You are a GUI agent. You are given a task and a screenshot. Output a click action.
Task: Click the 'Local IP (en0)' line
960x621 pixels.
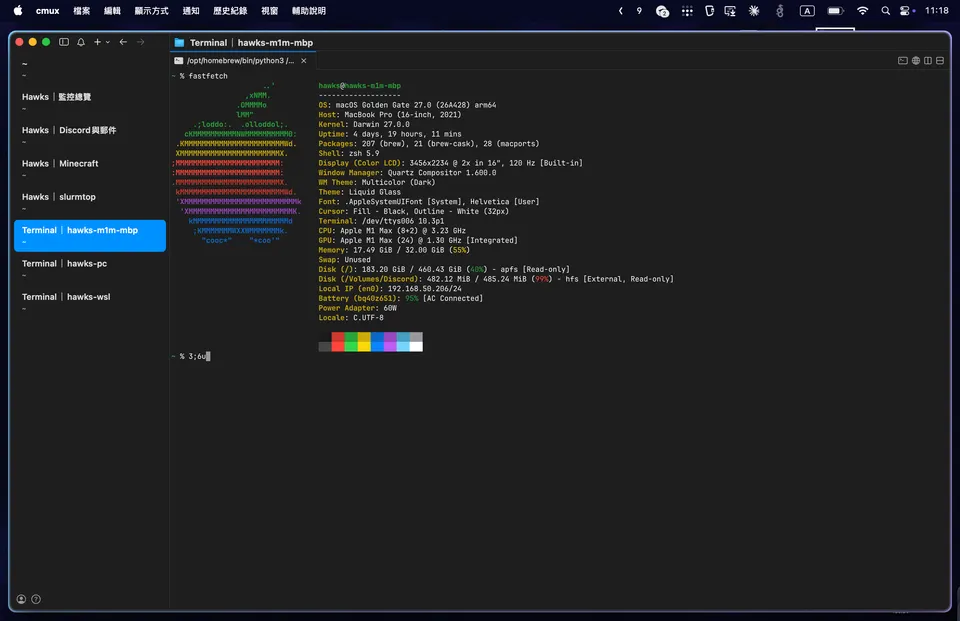click(390, 288)
